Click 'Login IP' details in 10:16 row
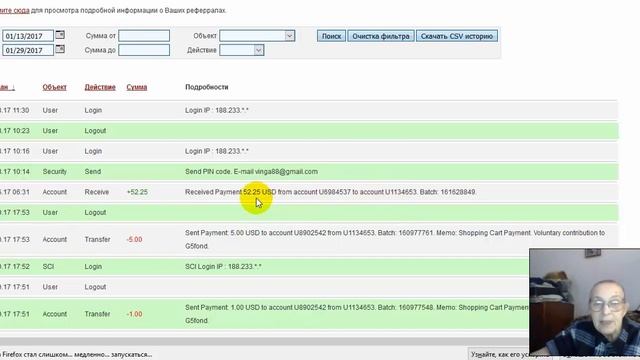The width and height of the screenshot is (640, 360). point(217,151)
